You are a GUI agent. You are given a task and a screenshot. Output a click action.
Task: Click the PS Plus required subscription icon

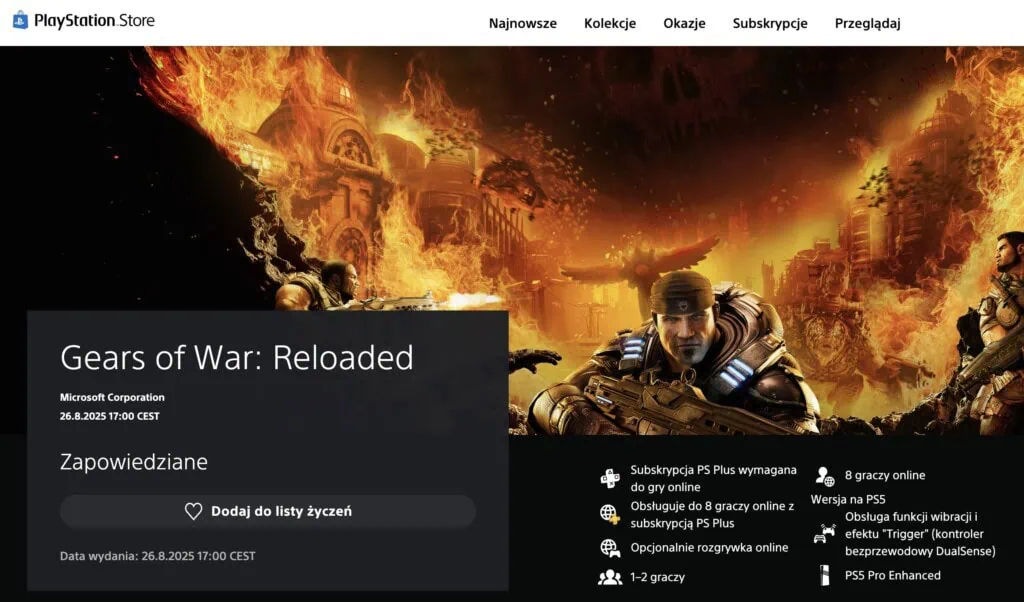[610, 479]
